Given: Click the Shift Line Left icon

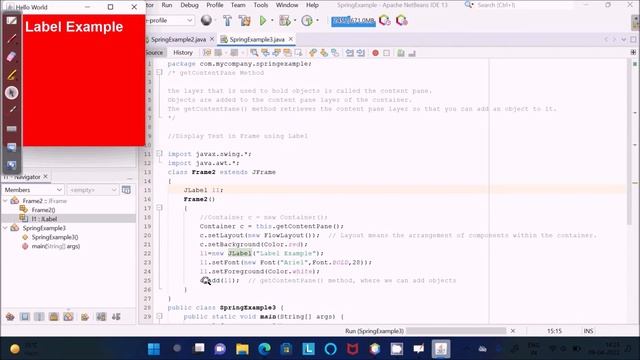Looking at the screenshot, I should [x=350, y=53].
